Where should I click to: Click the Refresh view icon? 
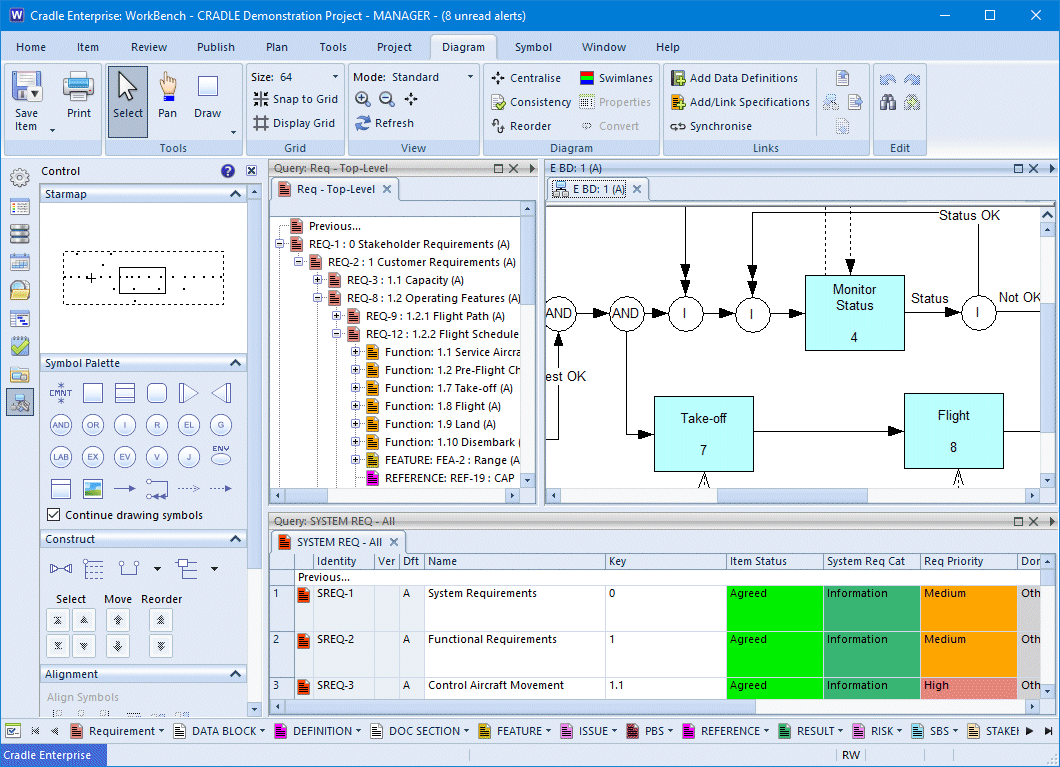(384, 123)
